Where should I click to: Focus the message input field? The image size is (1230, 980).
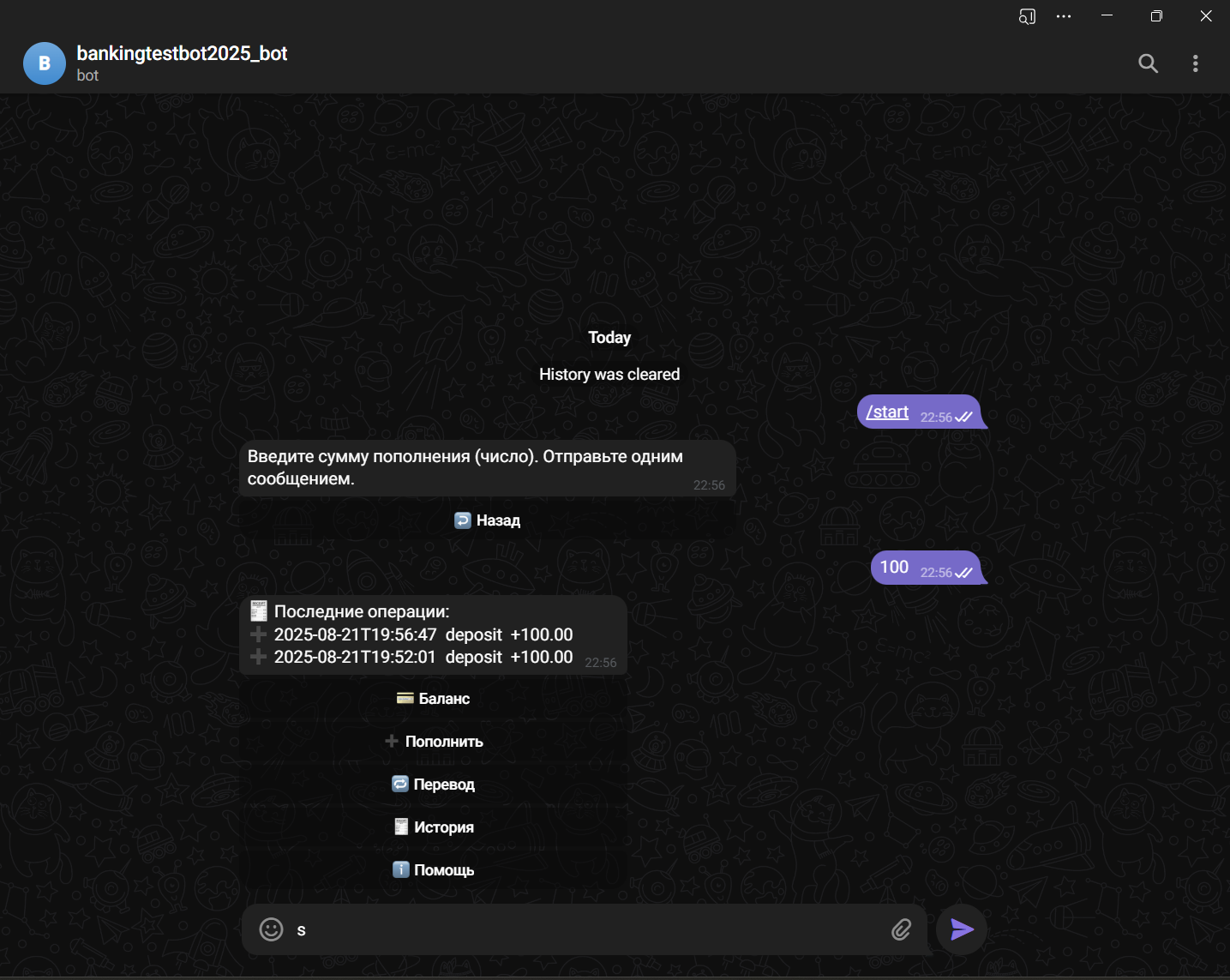[587, 929]
